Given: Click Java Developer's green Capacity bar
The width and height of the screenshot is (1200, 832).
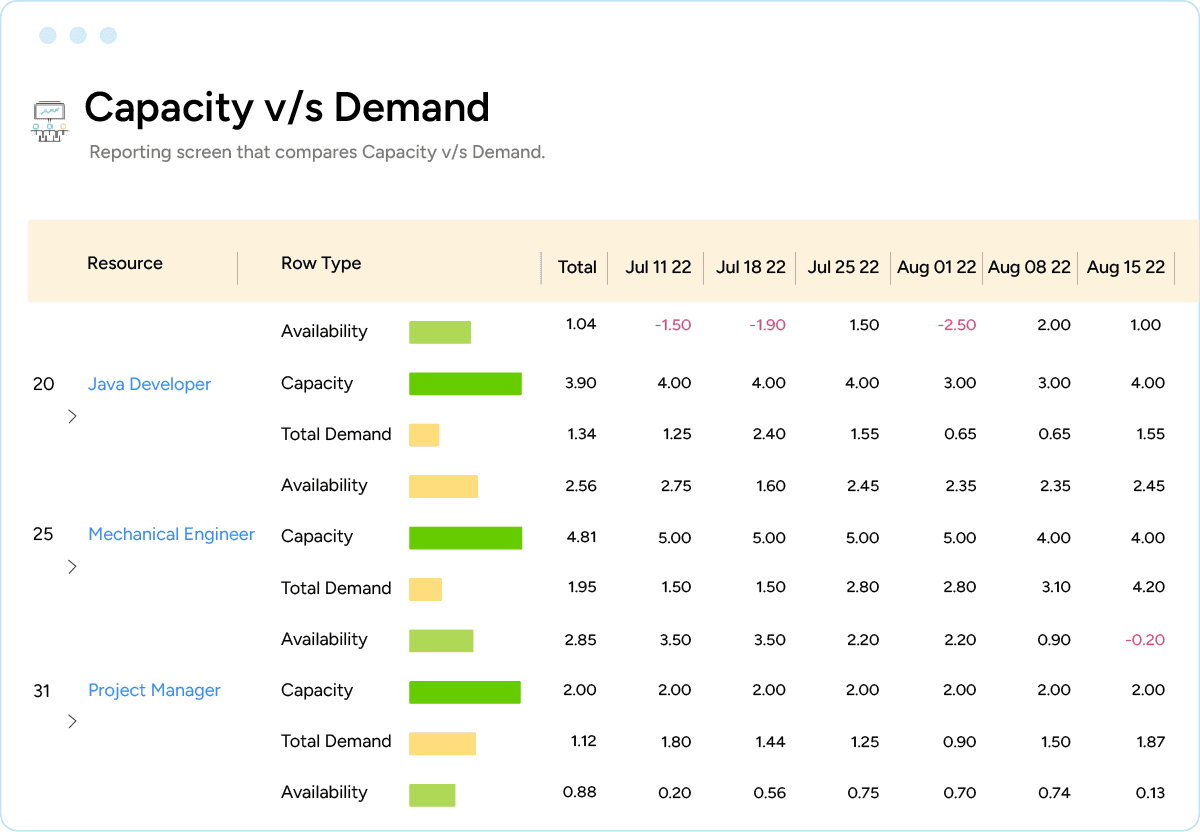Looking at the screenshot, I should point(464,383).
